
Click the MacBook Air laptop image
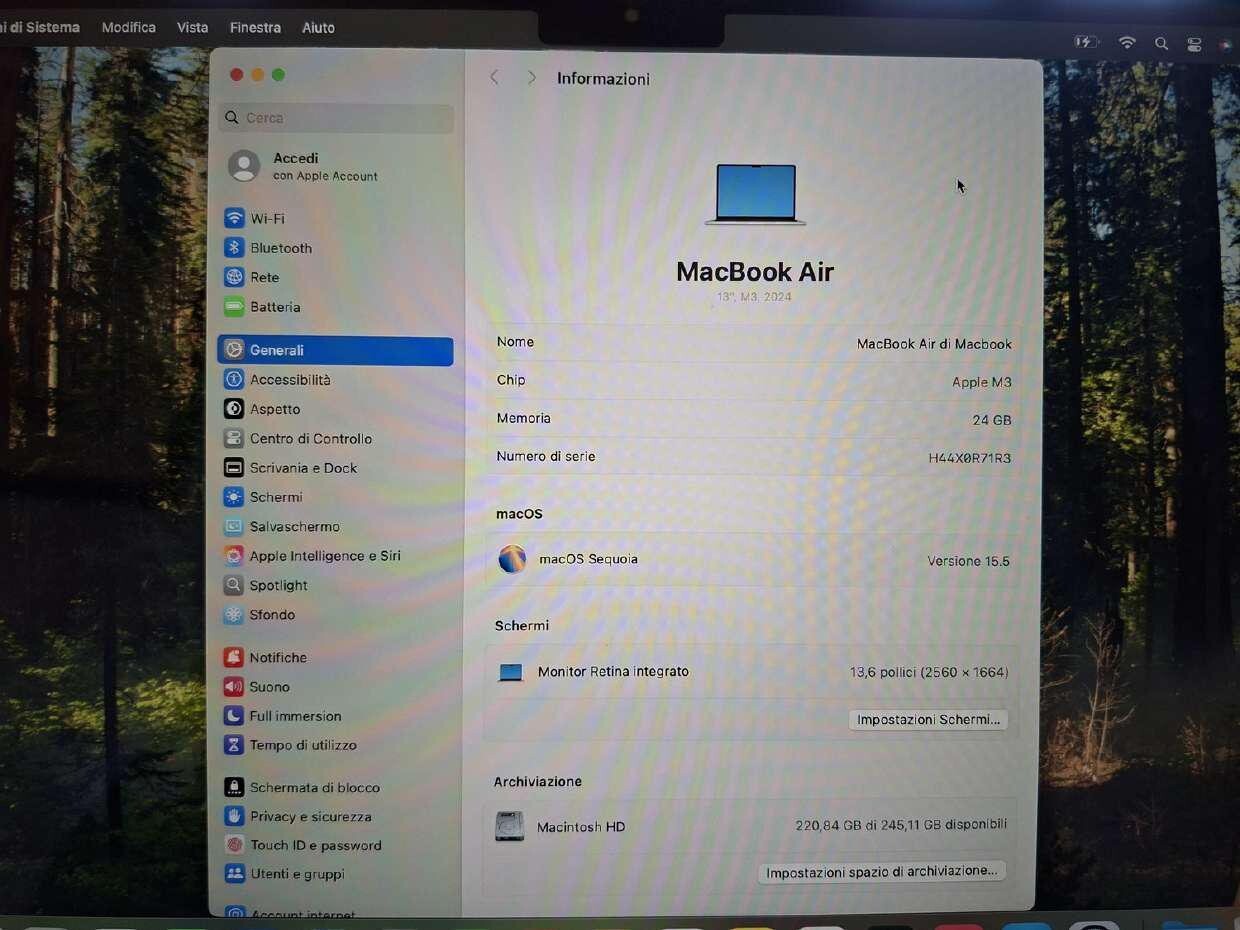click(x=755, y=194)
